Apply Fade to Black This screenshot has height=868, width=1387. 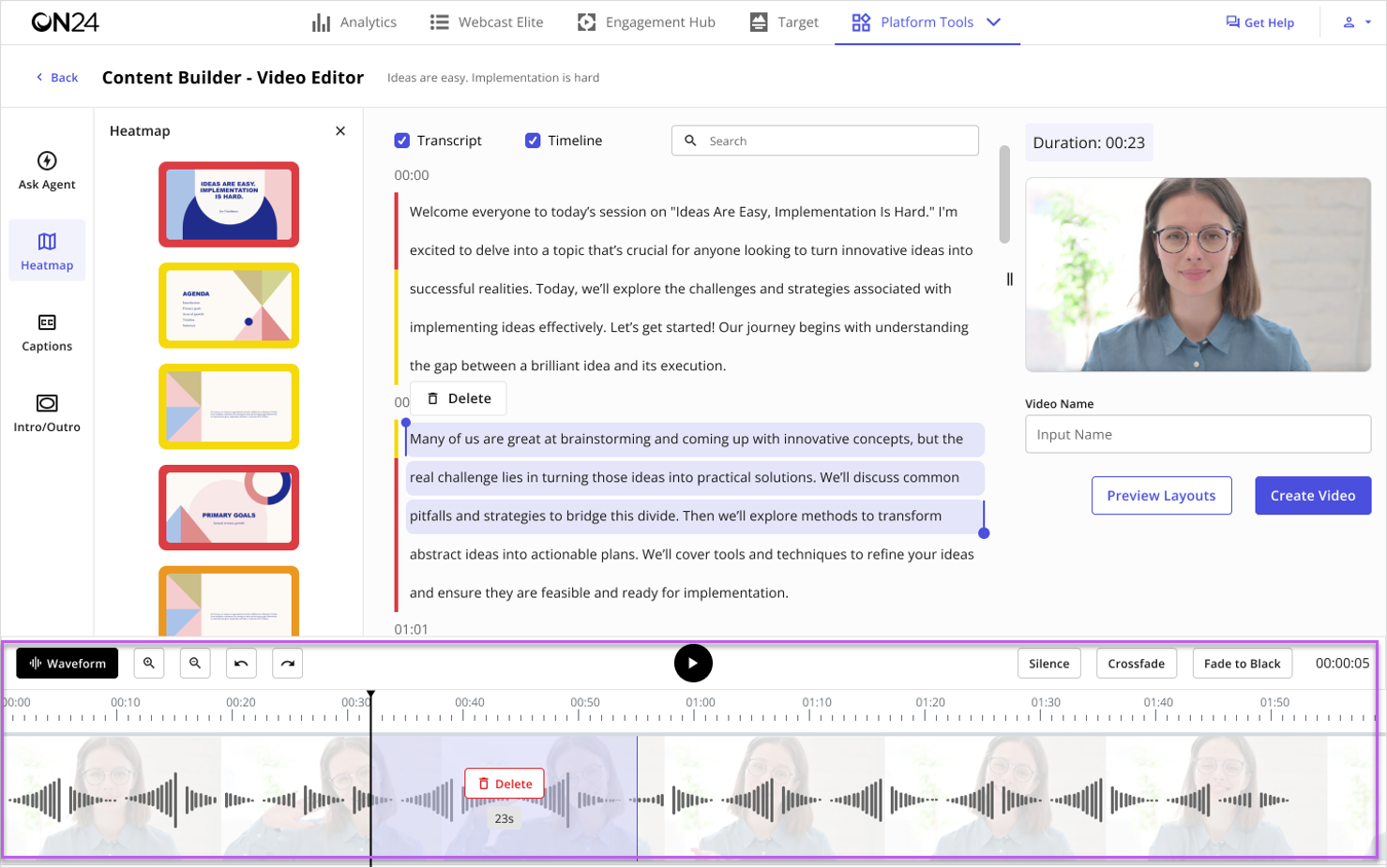click(1242, 664)
